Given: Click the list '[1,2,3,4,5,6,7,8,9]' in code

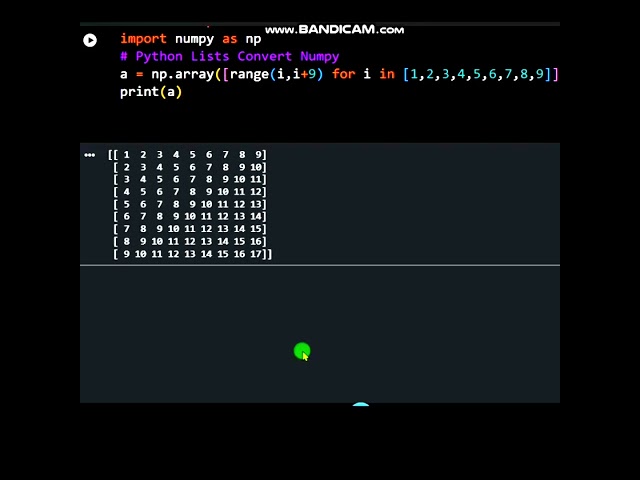Looking at the screenshot, I should coord(477,74).
